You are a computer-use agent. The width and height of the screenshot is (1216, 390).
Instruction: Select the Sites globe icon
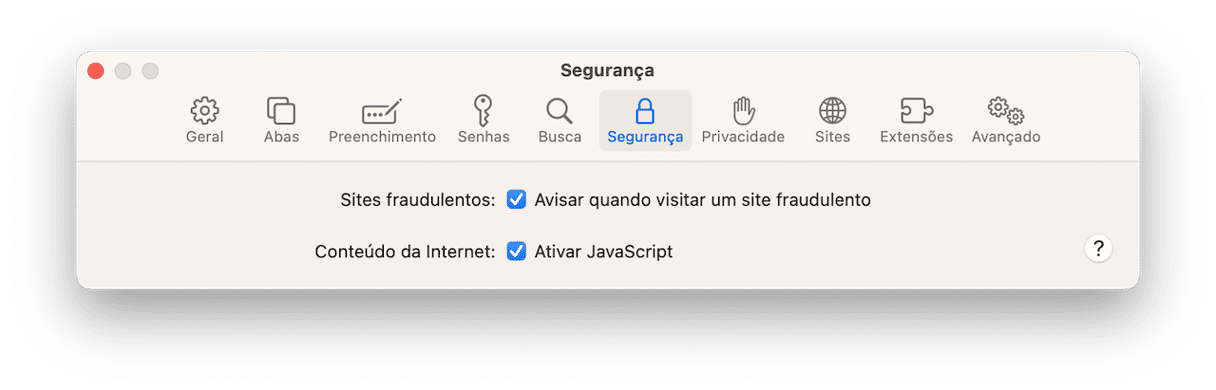coord(832,110)
